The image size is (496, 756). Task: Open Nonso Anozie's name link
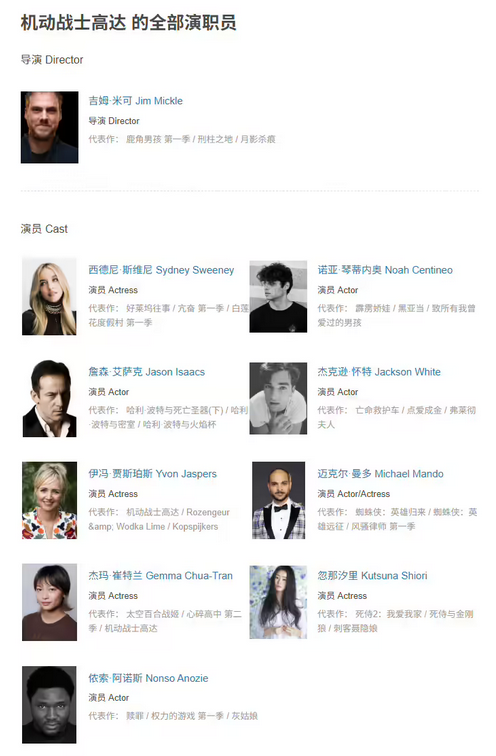[148, 678]
